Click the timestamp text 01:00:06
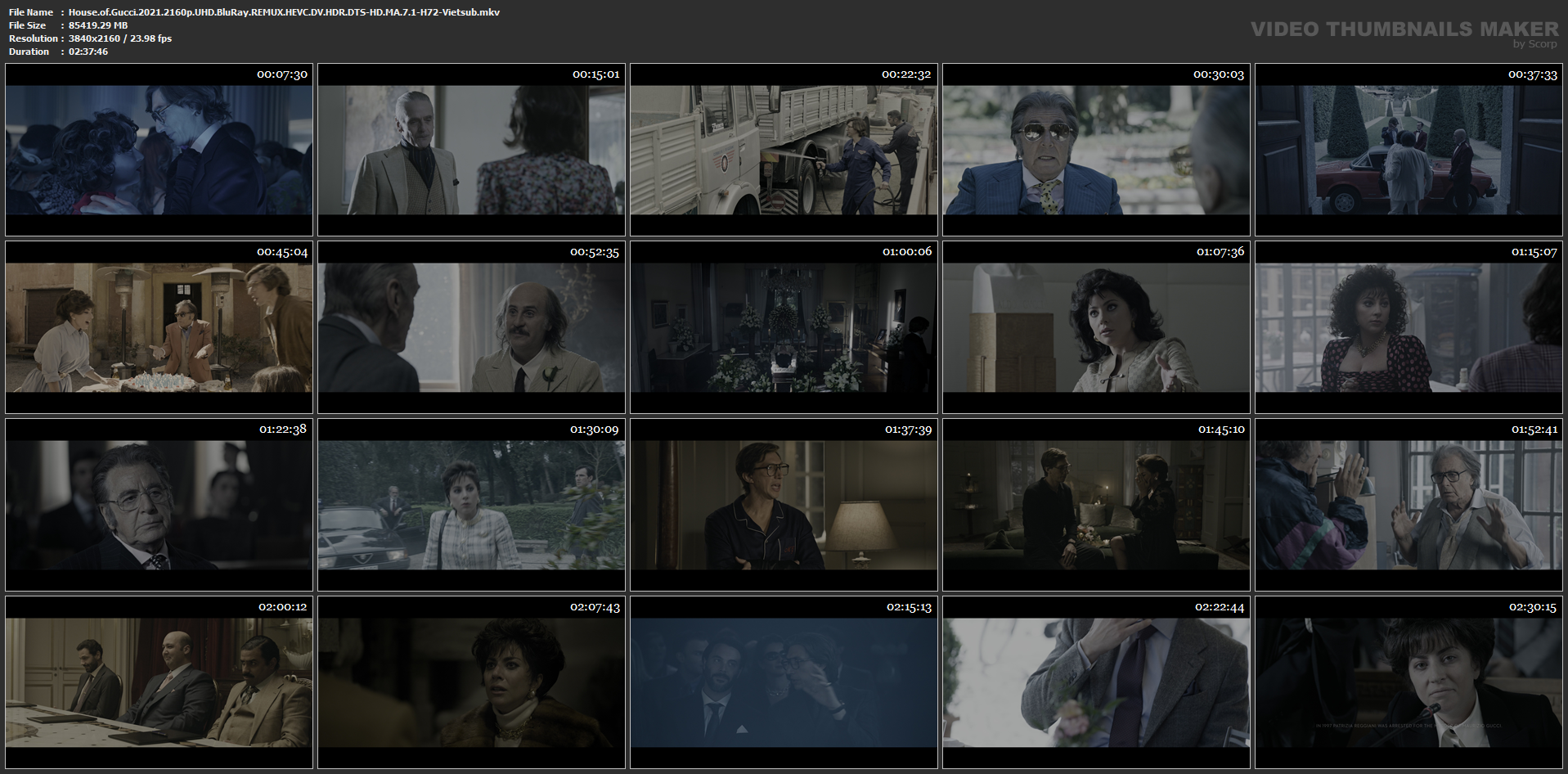The width and height of the screenshot is (1568, 774). [x=907, y=251]
